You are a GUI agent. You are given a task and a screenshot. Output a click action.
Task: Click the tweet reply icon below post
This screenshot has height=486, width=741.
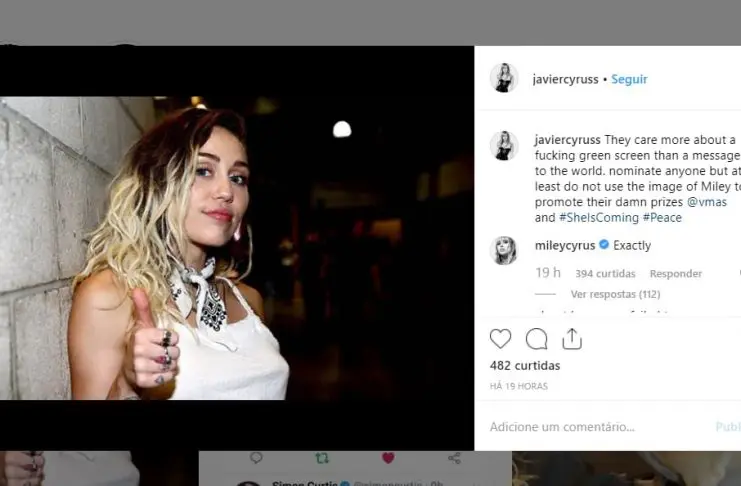click(x=256, y=458)
